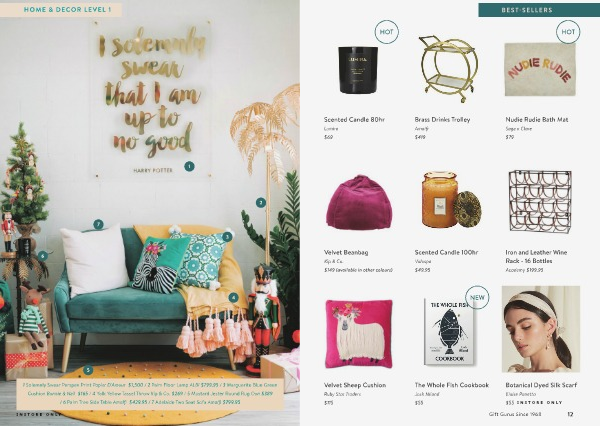Screen dimensions: 600x426
Task: Click hotspot 6 near palm tree side table
Action: pos(43,256)
